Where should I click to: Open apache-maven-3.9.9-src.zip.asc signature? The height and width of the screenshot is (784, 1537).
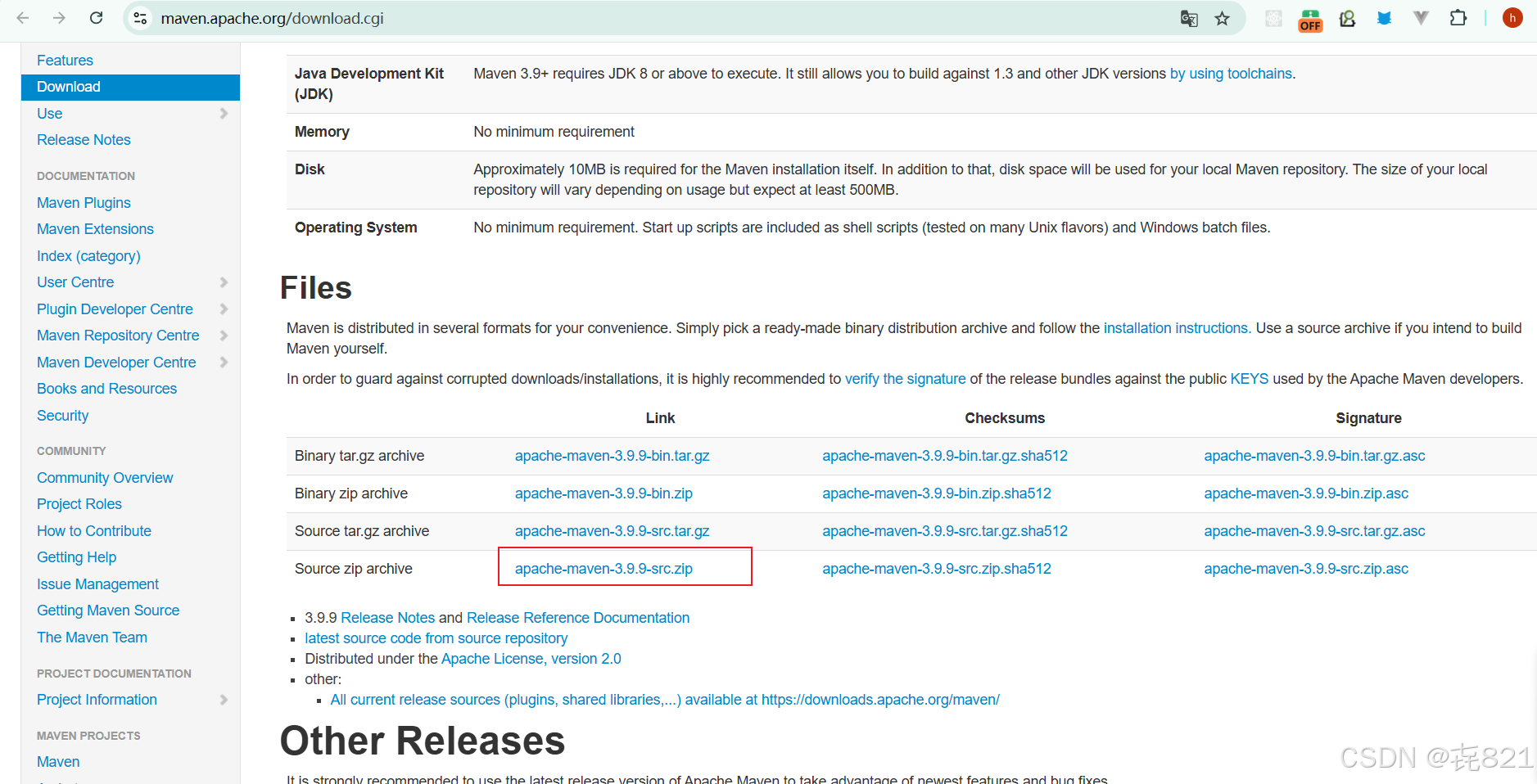click(1306, 569)
